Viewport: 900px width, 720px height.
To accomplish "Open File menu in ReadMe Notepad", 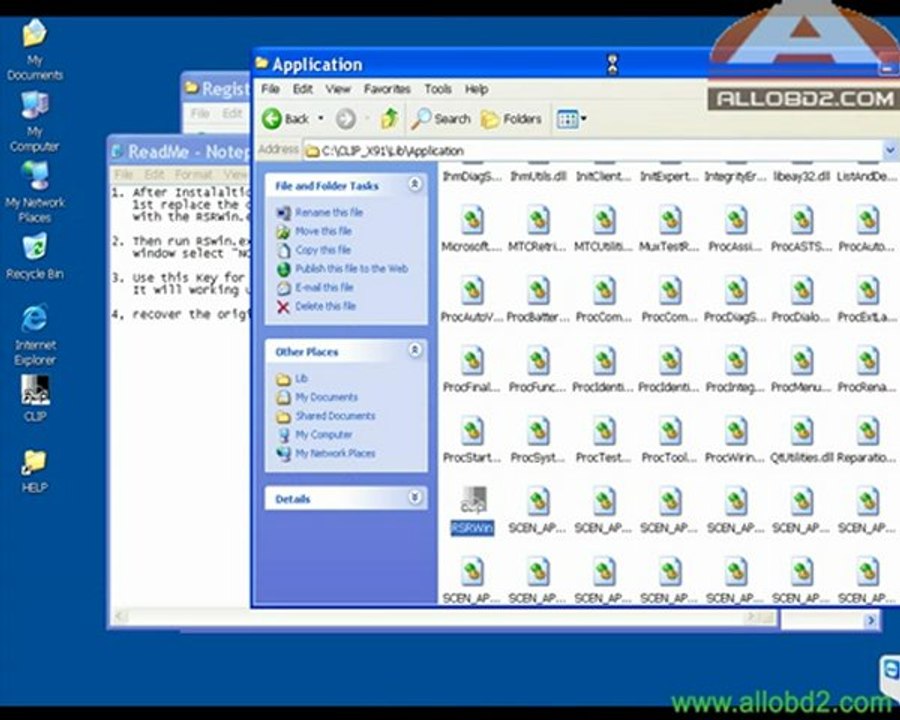I will 123,174.
